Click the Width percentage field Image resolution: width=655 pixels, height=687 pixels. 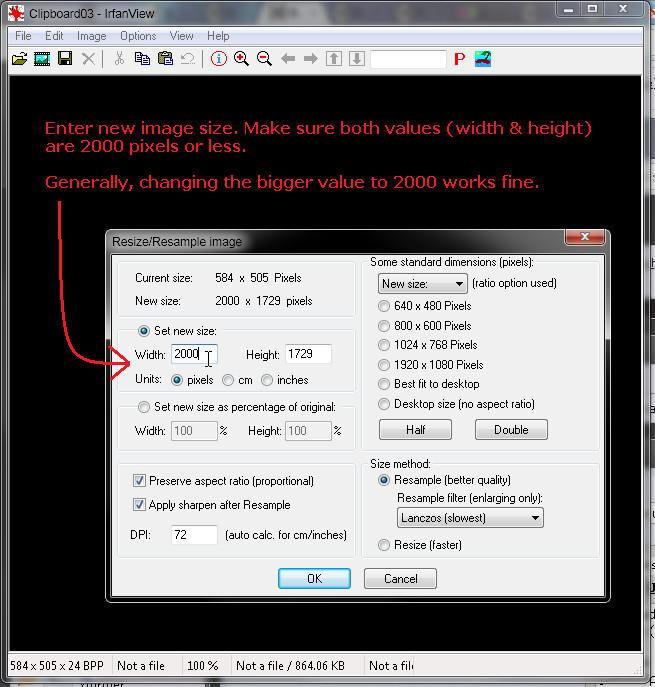coord(194,431)
